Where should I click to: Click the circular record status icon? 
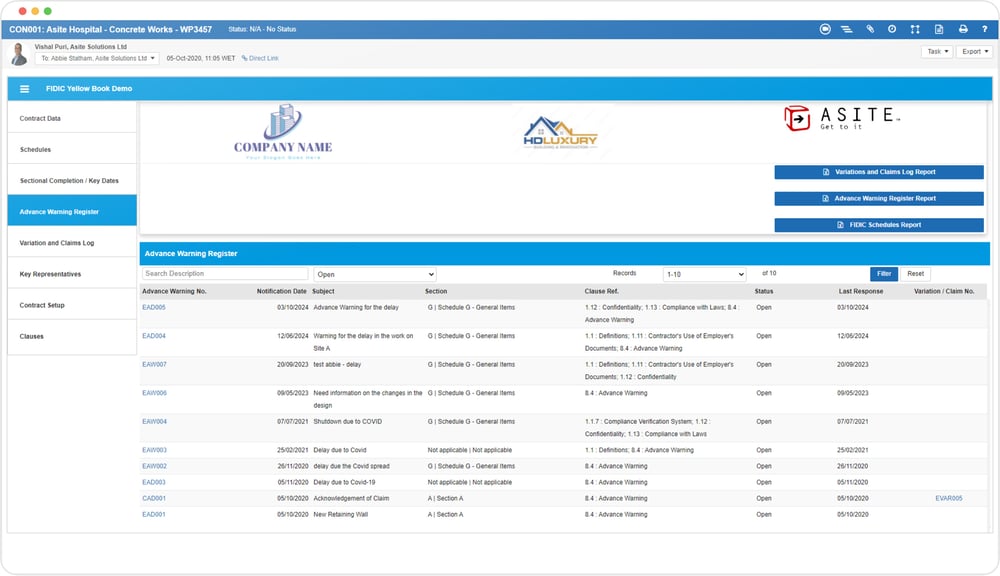pos(825,29)
